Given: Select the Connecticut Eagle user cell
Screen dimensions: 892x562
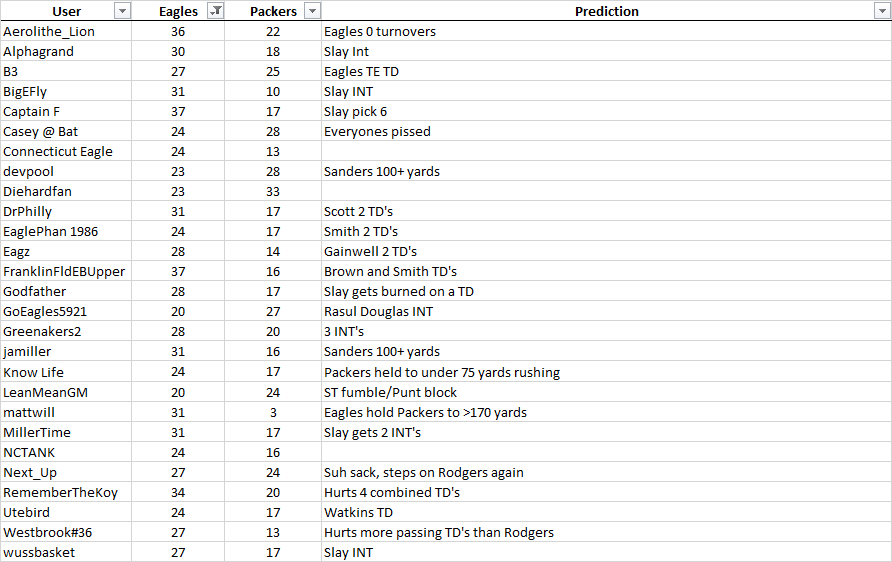Looking at the screenshot, I should coord(58,151).
